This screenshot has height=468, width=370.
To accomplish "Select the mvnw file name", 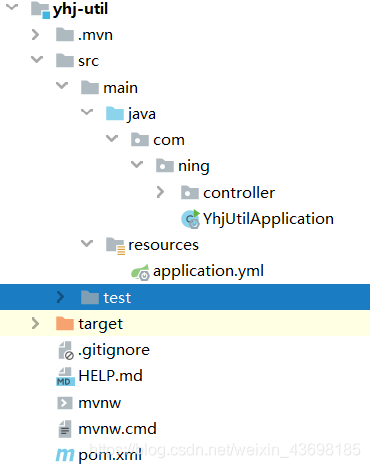I will click(x=99, y=403).
